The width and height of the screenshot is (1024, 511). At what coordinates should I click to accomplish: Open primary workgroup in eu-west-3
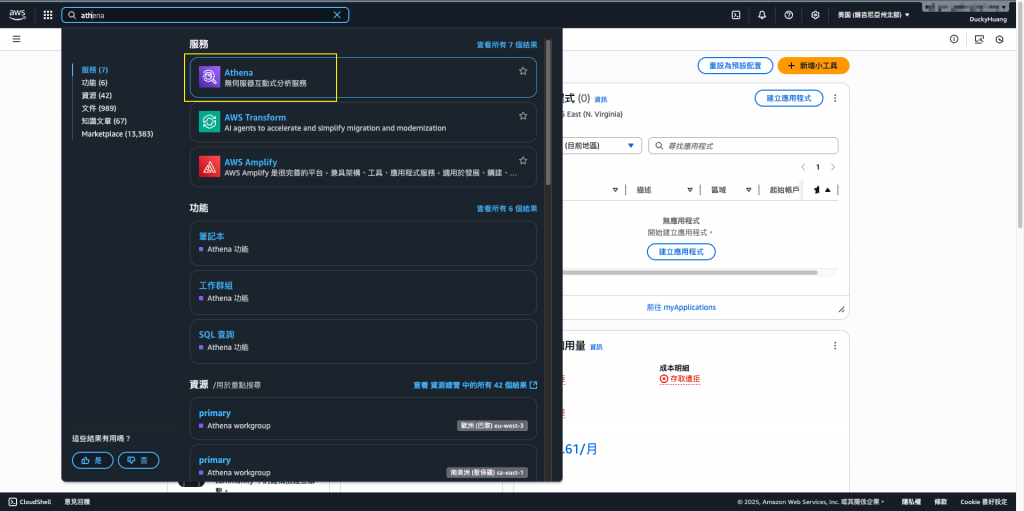[363, 419]
